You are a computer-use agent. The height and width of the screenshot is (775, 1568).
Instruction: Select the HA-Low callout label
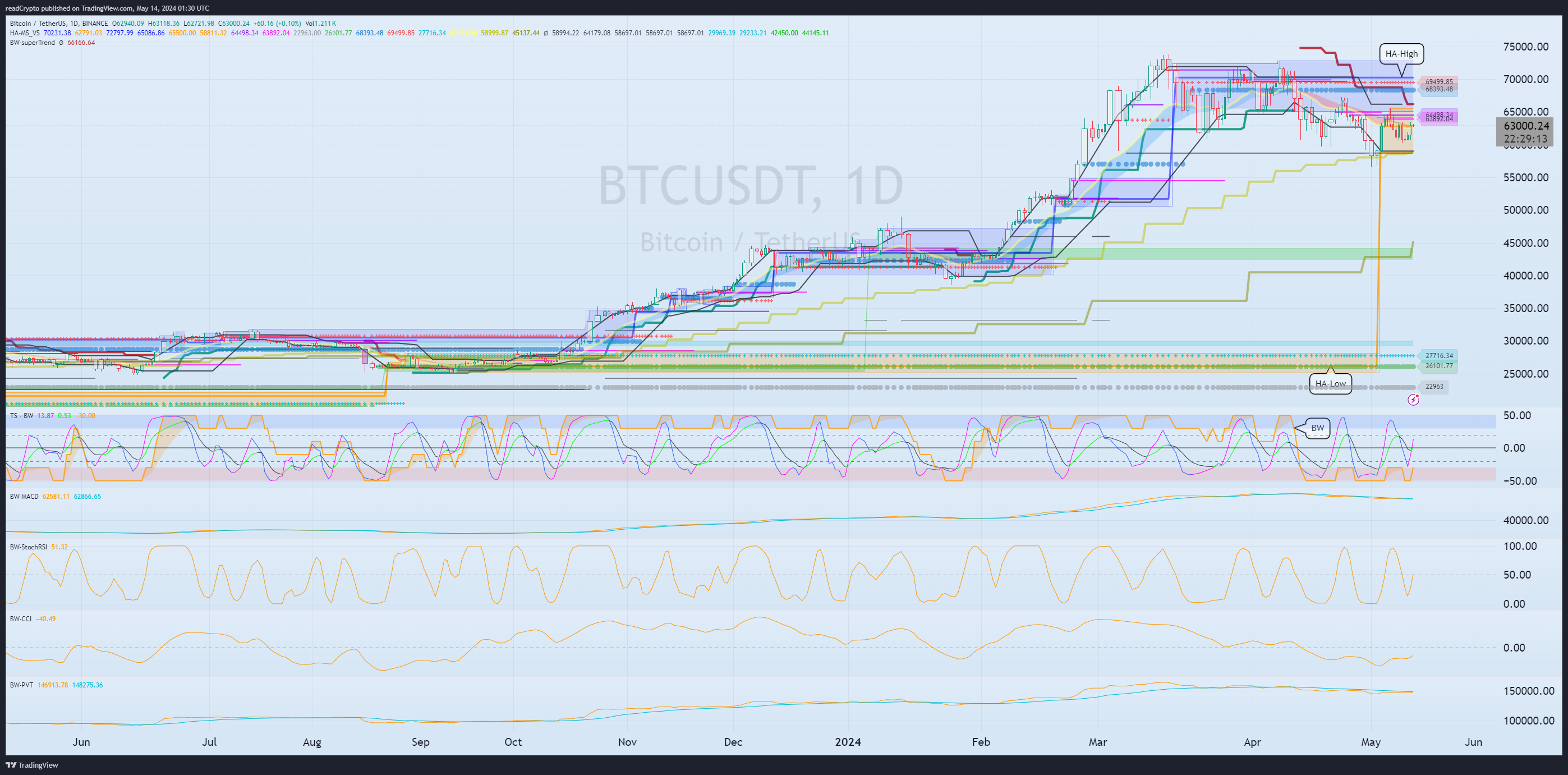tap(1330, 383)
